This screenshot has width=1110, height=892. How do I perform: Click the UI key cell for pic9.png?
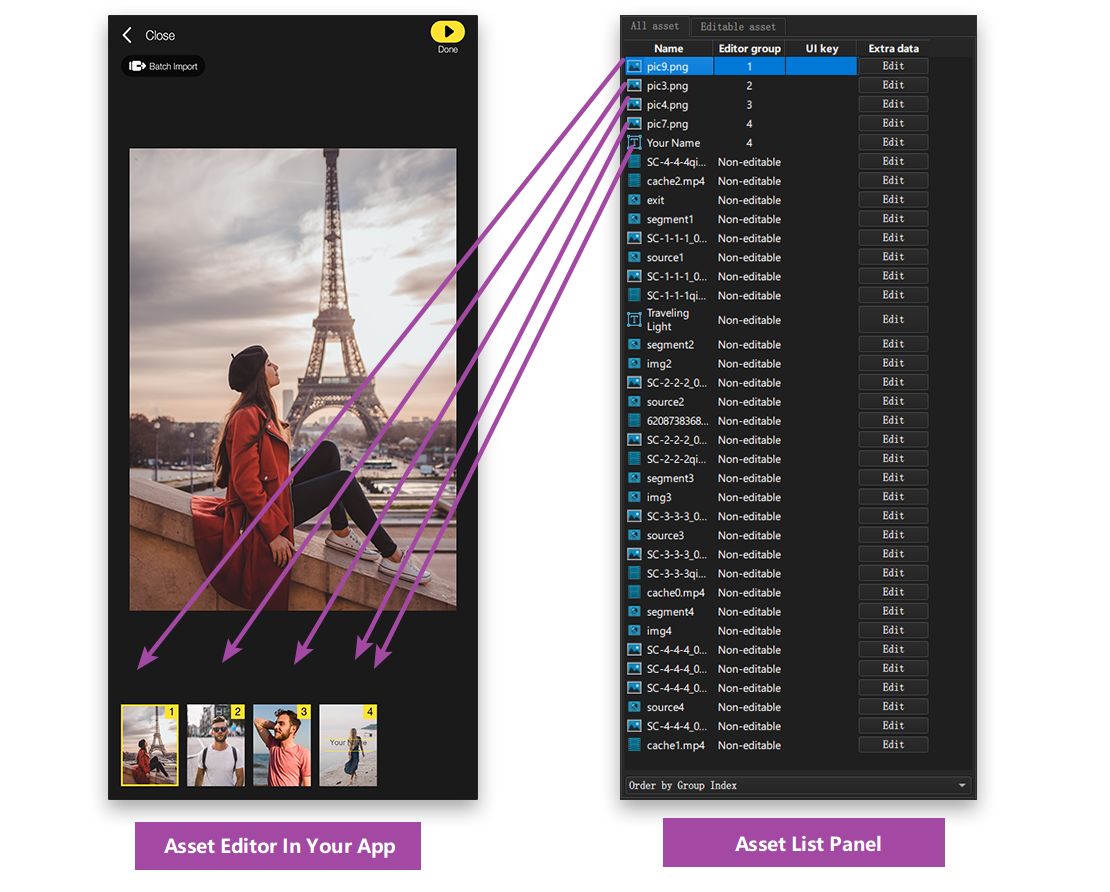pos(821,67)
